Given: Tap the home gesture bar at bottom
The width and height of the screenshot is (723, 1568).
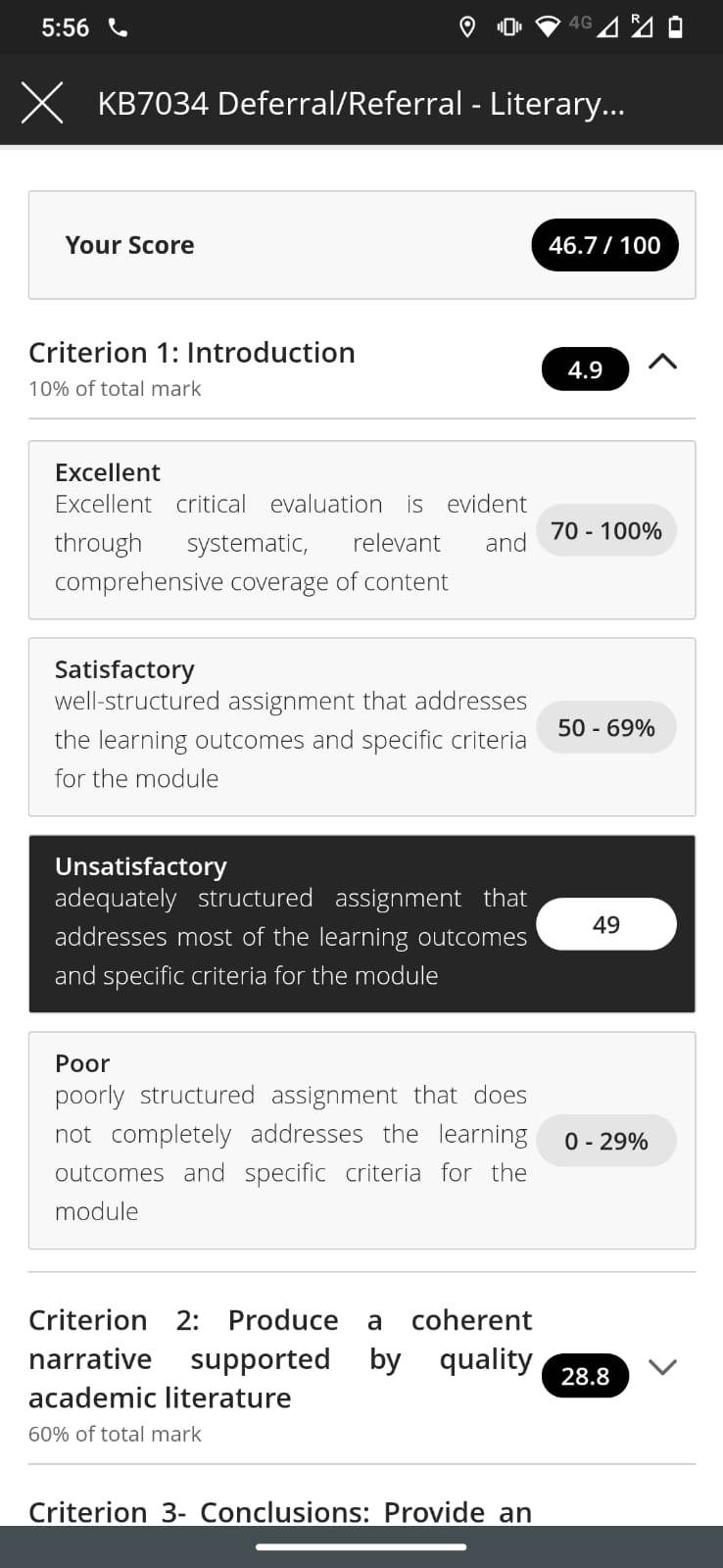Looking at the screenshot, I should pos(361,1547).
